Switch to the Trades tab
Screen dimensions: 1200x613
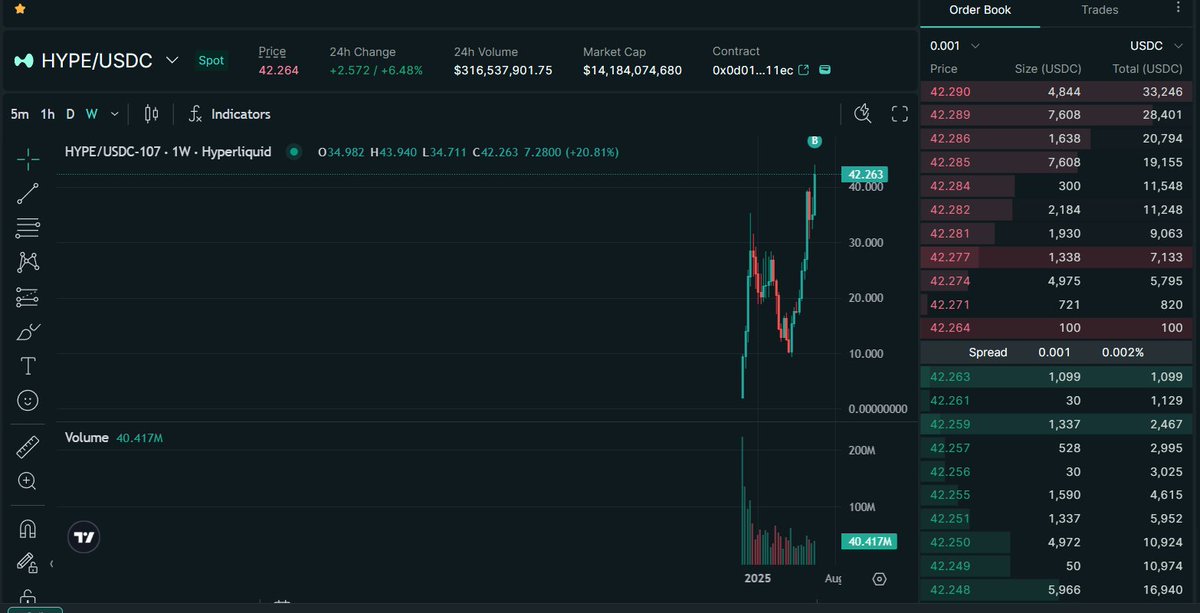1099,10
